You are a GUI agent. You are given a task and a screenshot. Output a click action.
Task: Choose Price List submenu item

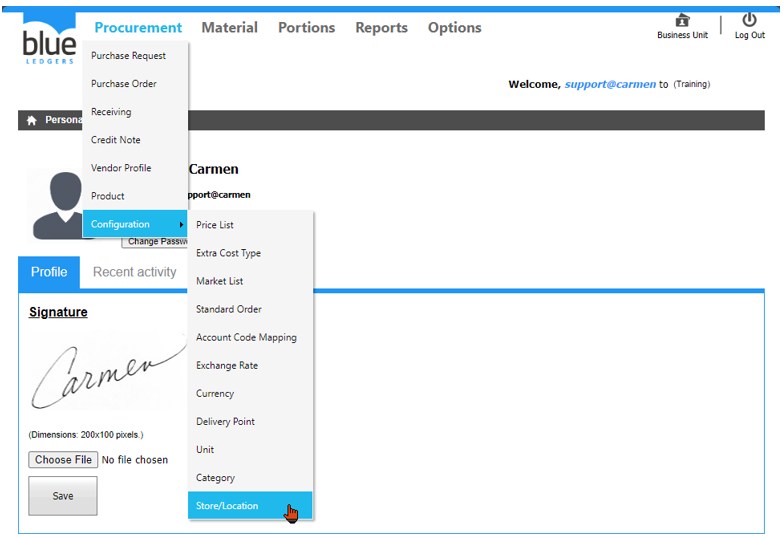(x=215, y=225)
